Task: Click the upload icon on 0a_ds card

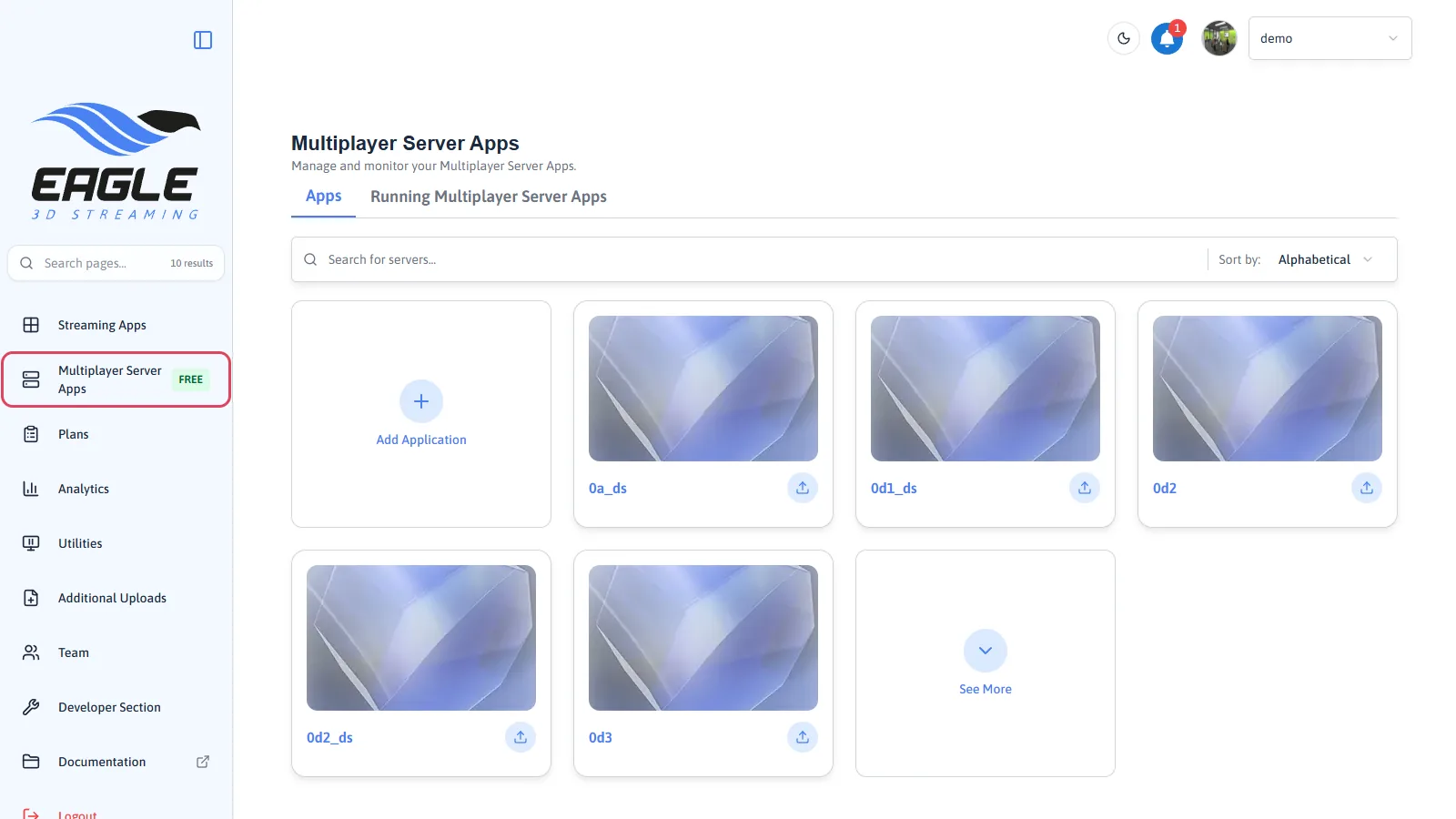Action: (803, 488)
